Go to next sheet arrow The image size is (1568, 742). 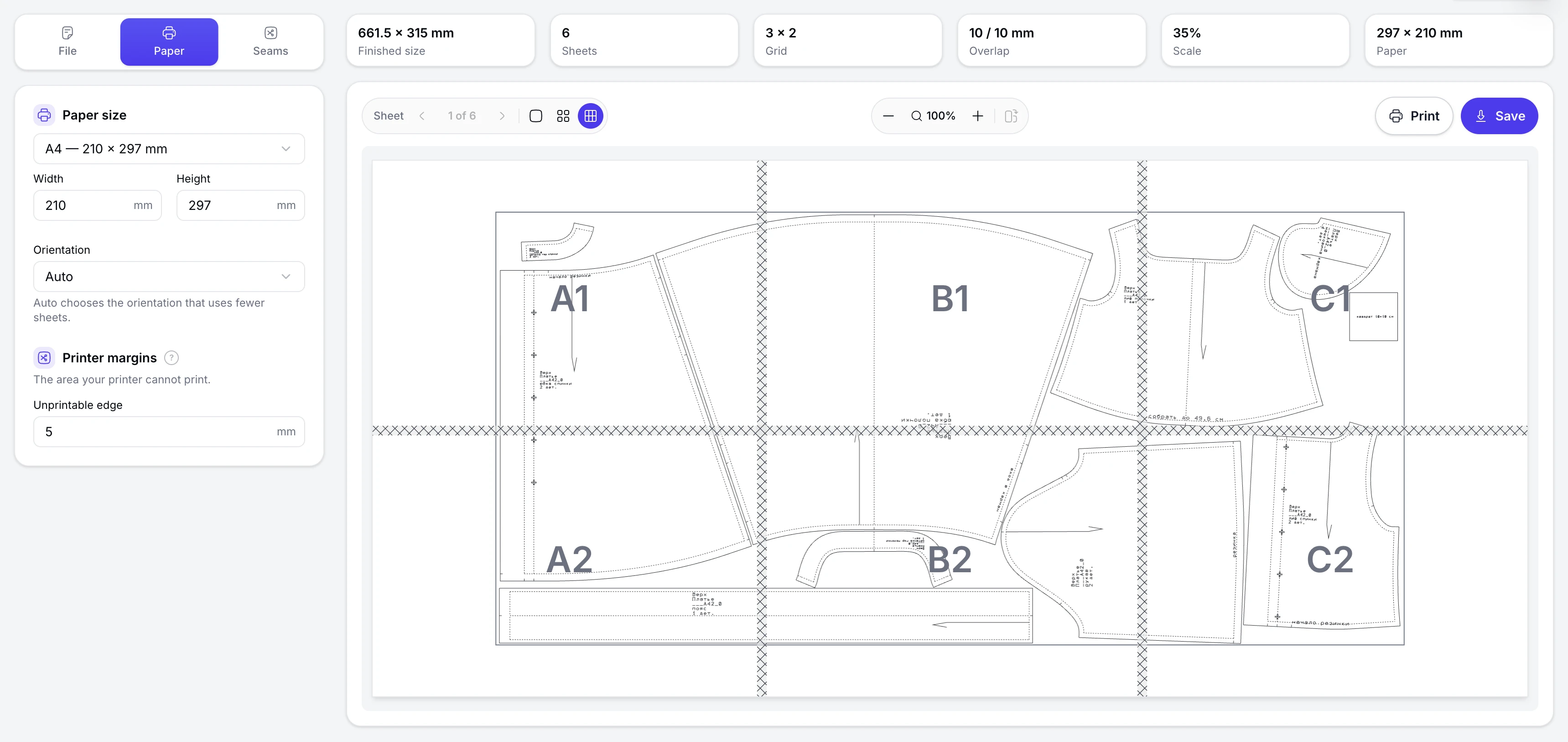pos(502,116)
